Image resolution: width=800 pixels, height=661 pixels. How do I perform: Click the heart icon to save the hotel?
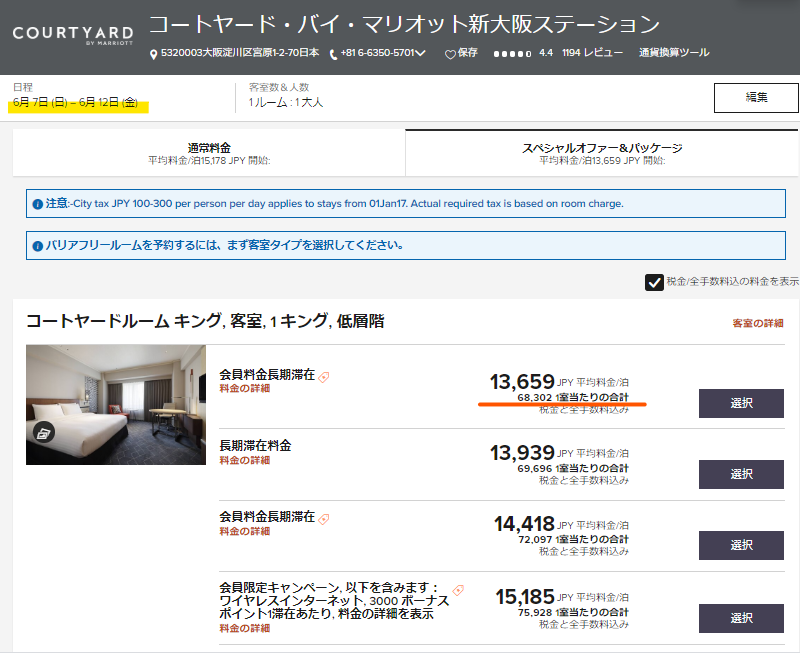pos(450,54)
